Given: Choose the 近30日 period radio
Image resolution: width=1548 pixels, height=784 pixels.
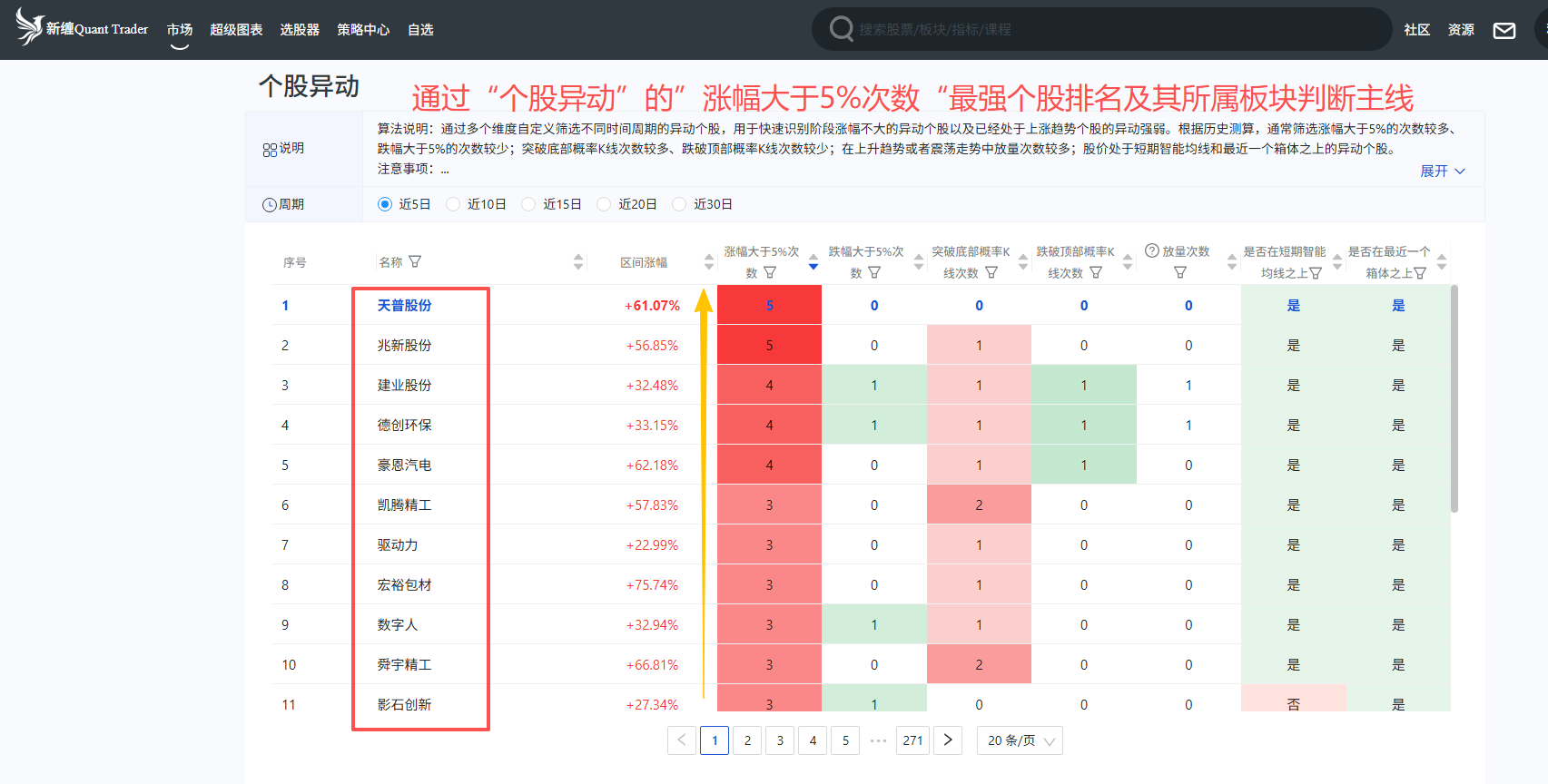Looking at the screenshot, I should [x=679, y=205].
